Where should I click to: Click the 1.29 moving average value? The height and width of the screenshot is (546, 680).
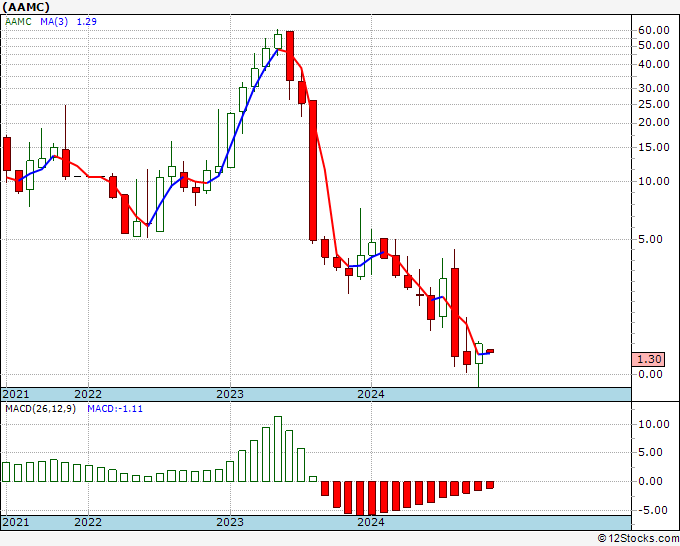coord(87,22)
